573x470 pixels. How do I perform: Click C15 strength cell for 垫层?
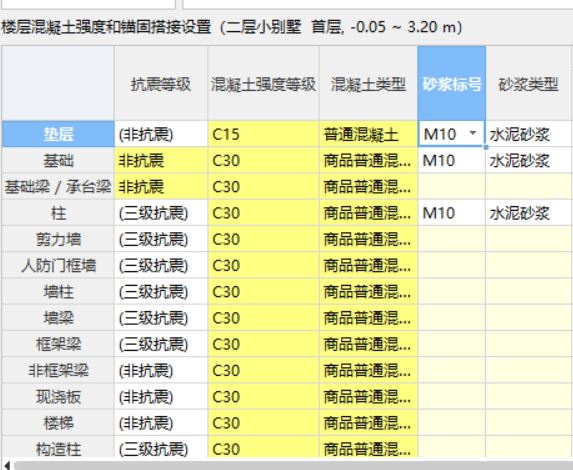pos(263,134)
